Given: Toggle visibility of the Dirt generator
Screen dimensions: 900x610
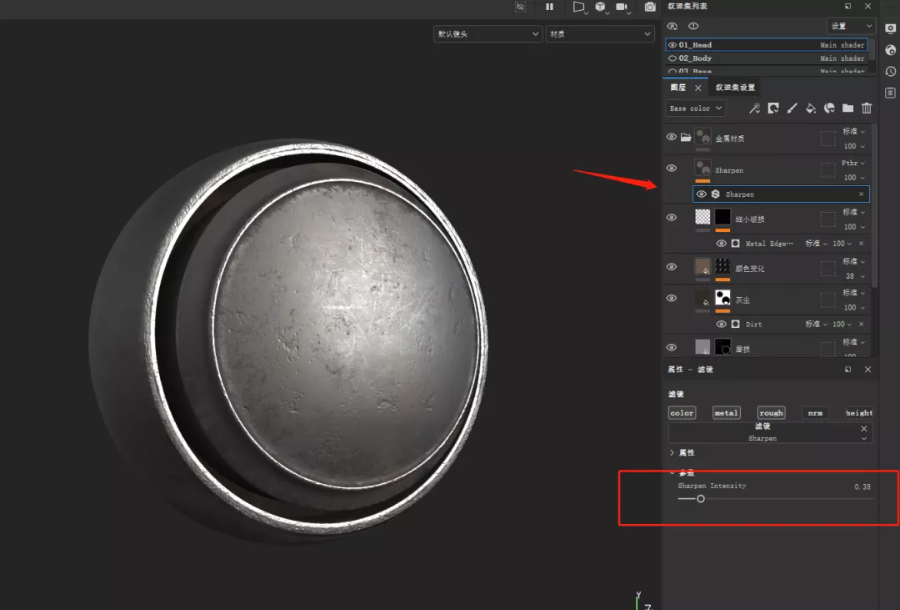Looking at the screenshot, I should click(x=721, y=324).
